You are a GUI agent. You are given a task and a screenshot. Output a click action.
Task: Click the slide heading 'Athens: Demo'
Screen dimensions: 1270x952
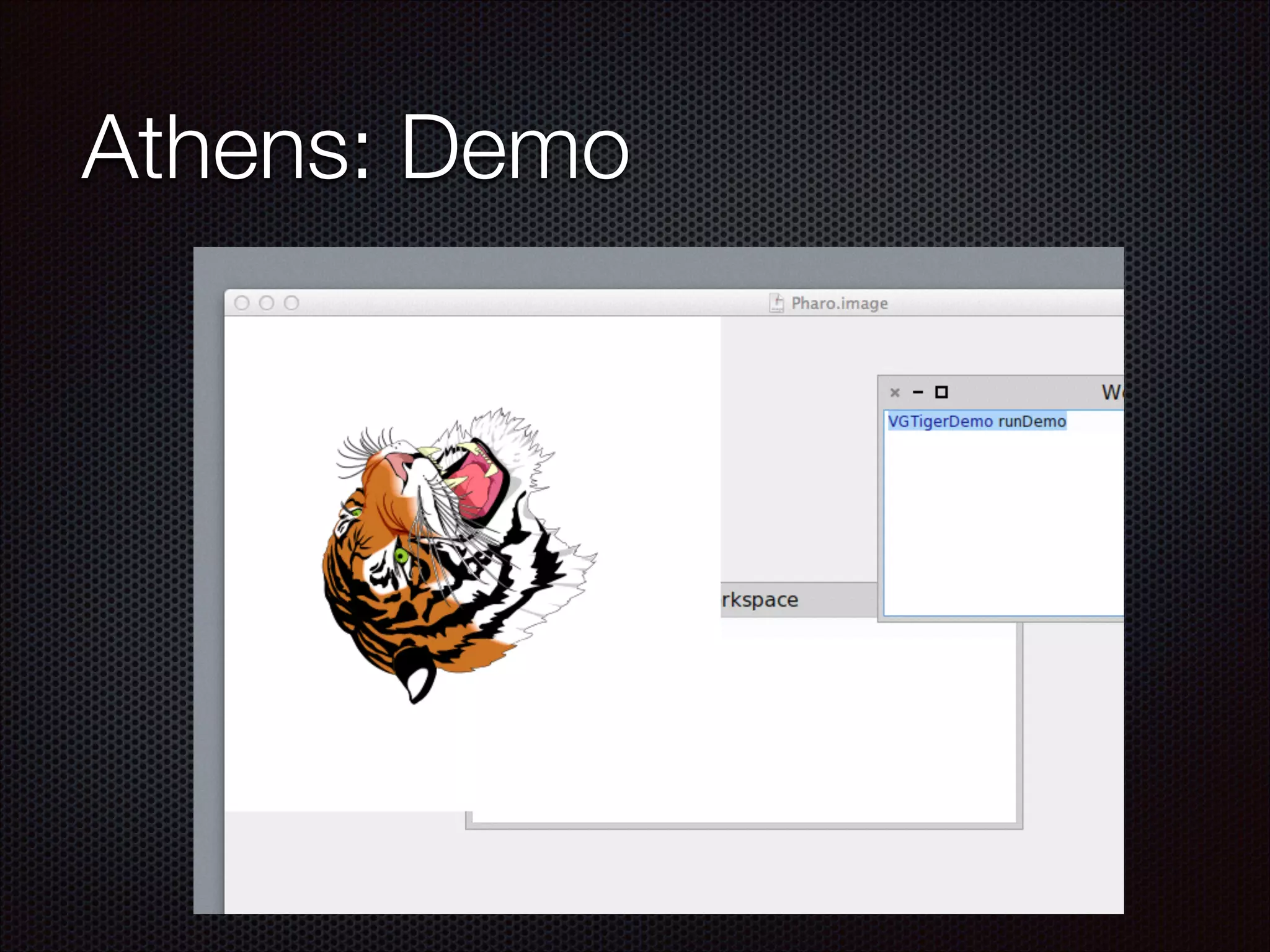point(356,148)
